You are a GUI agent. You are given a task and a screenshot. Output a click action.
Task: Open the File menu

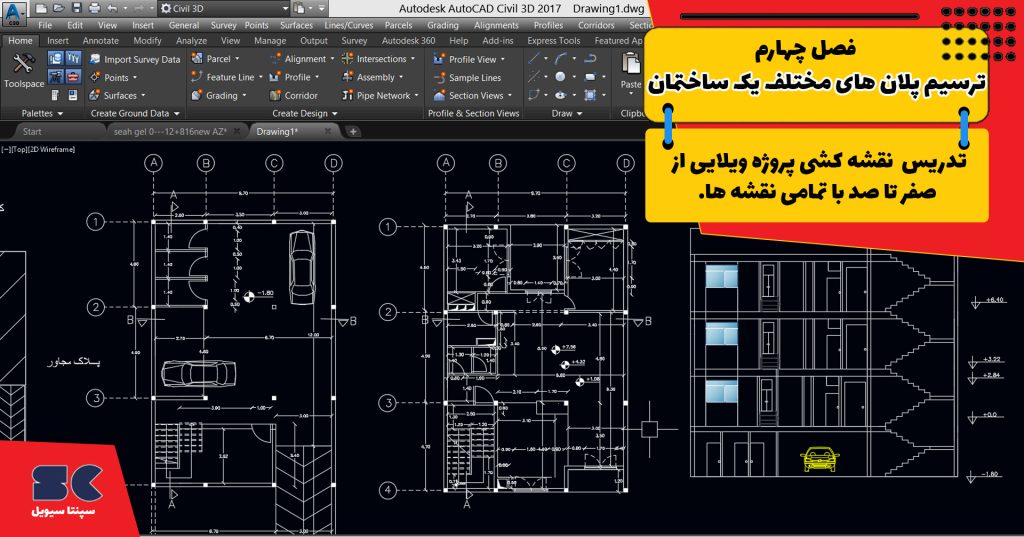45,25
